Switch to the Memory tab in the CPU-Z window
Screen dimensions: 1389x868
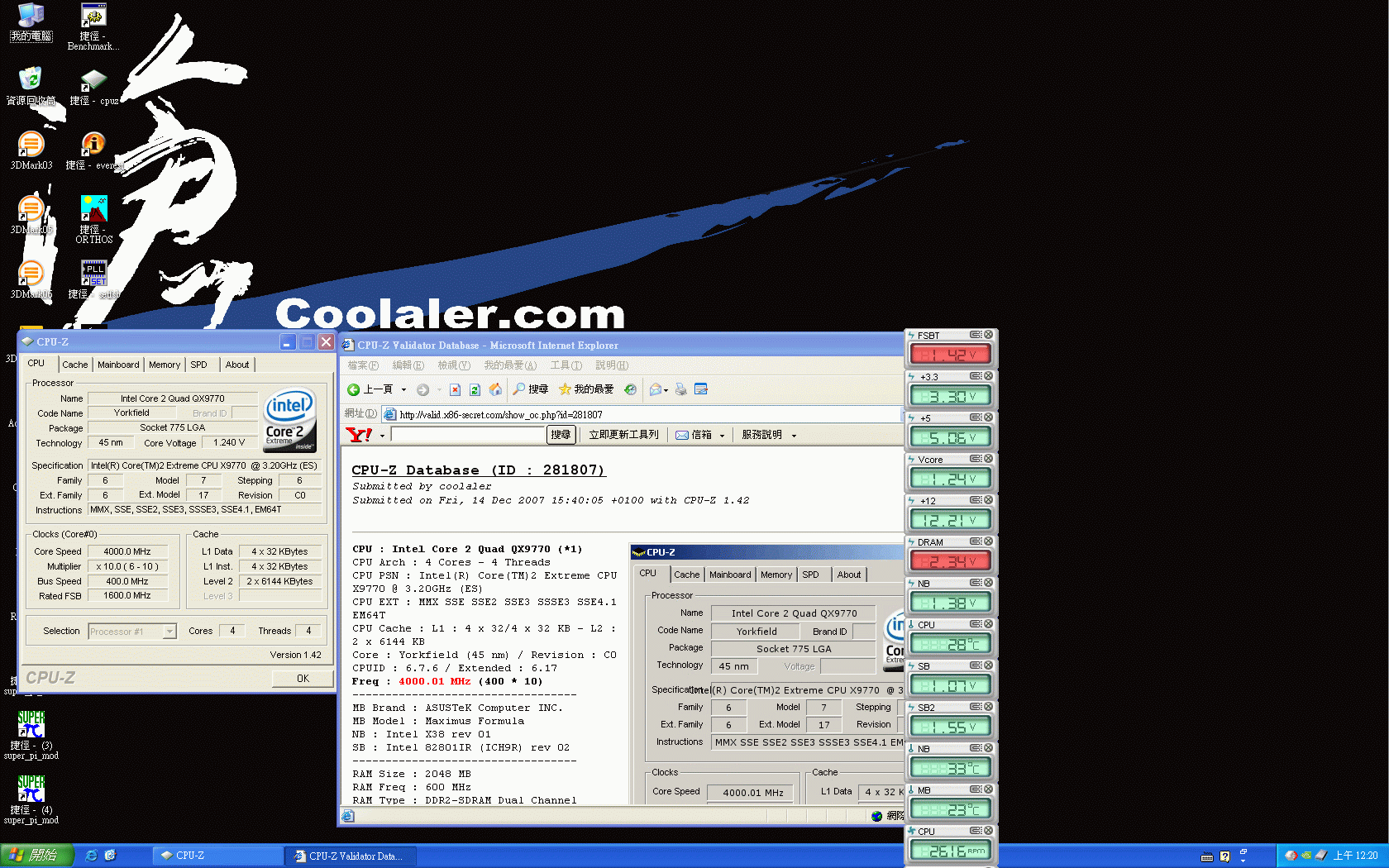[x=165, y=365]
